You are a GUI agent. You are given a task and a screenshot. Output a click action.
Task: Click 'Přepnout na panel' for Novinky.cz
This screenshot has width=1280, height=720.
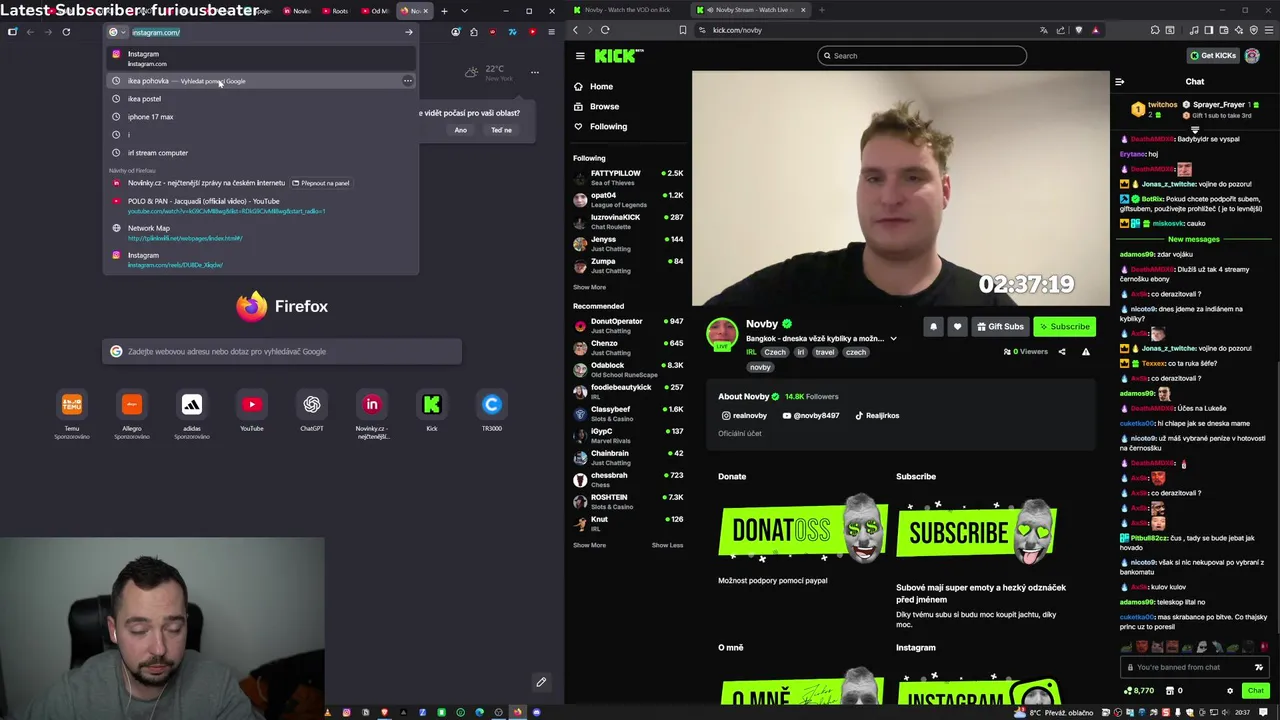[321, 183]
